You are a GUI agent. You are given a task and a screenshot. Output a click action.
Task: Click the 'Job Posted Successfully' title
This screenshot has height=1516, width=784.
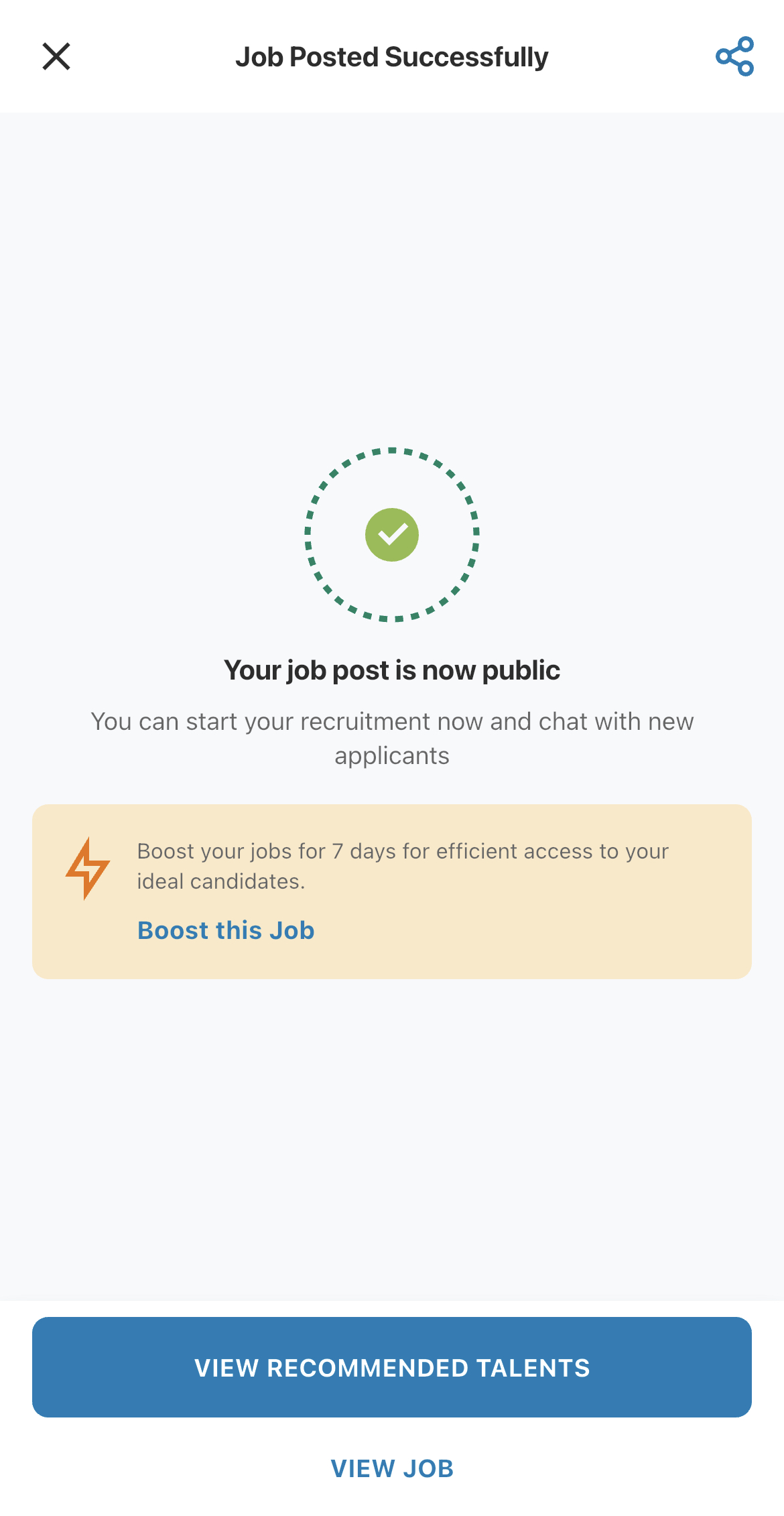[x=392, y=57]
